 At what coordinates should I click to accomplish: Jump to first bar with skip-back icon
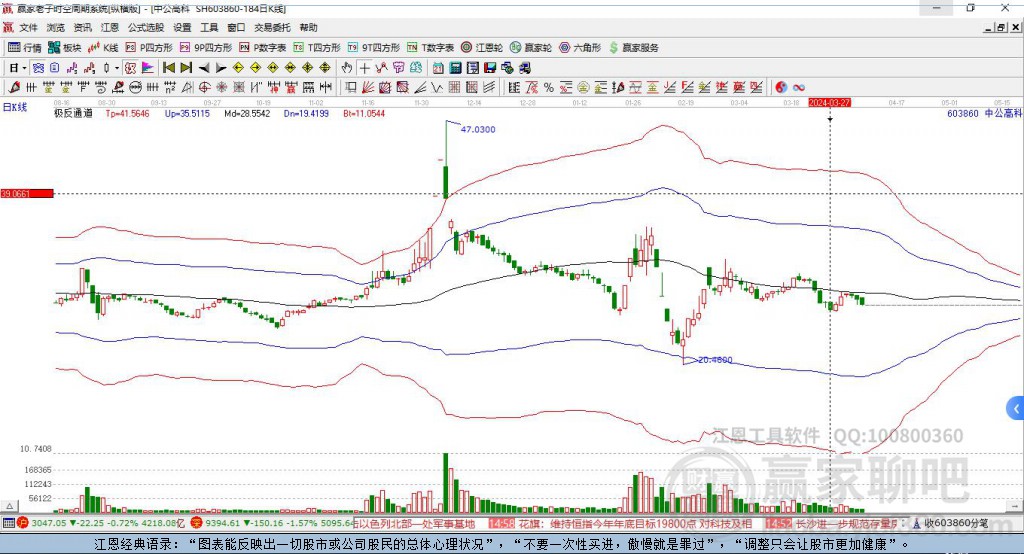168,68
